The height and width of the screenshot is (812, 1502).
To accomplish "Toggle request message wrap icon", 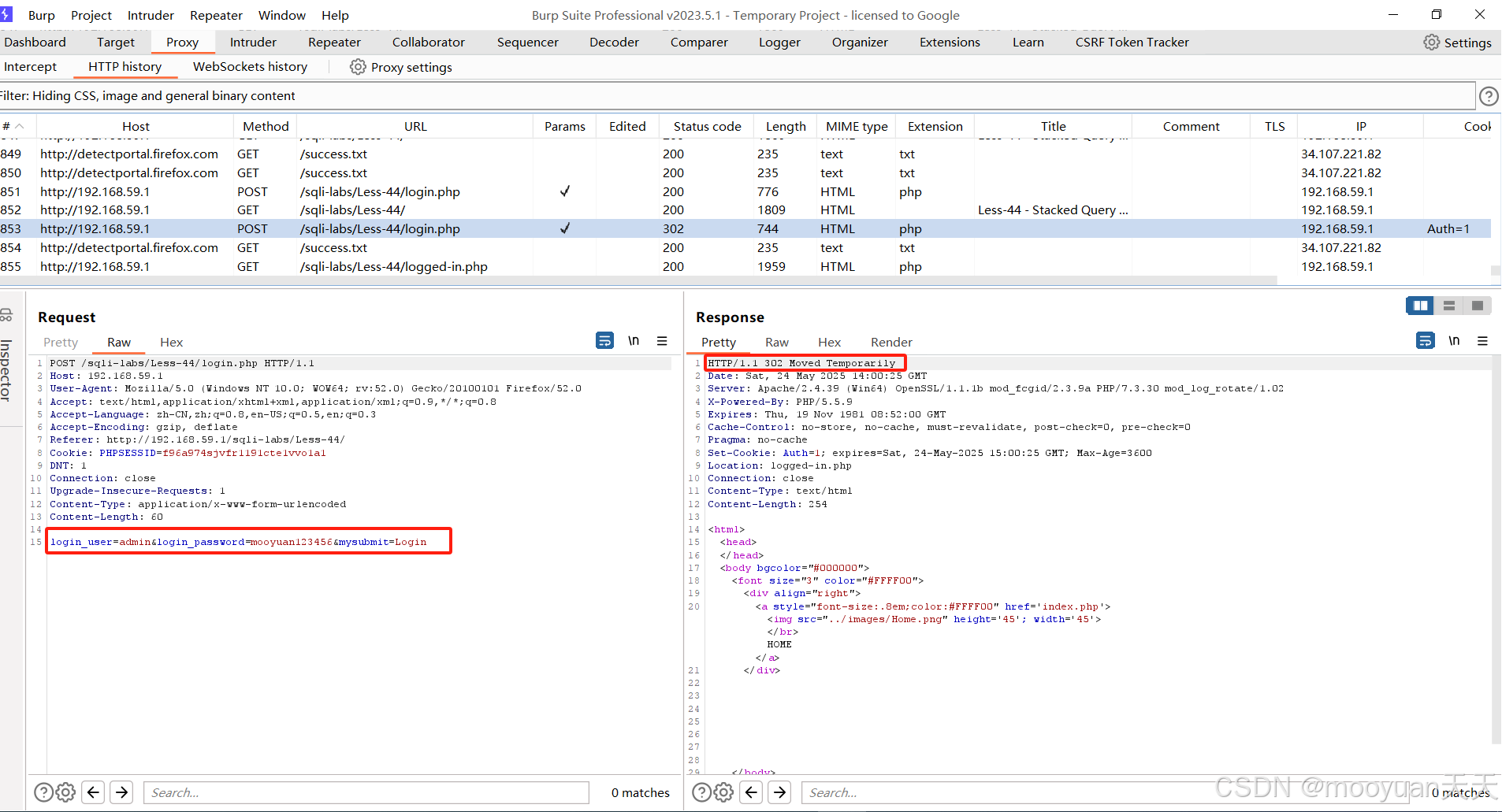I will (604, 341).
